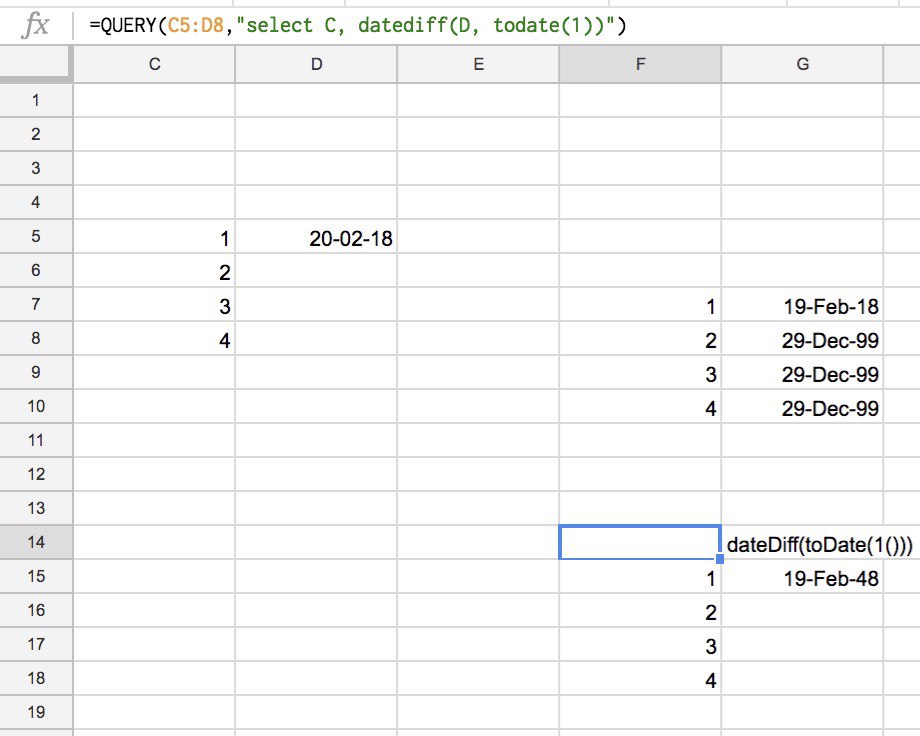Click into the QUERY formula bar text
Image resolution: width=920 pixels, height=736 pixels.
[x=358, y=26]
